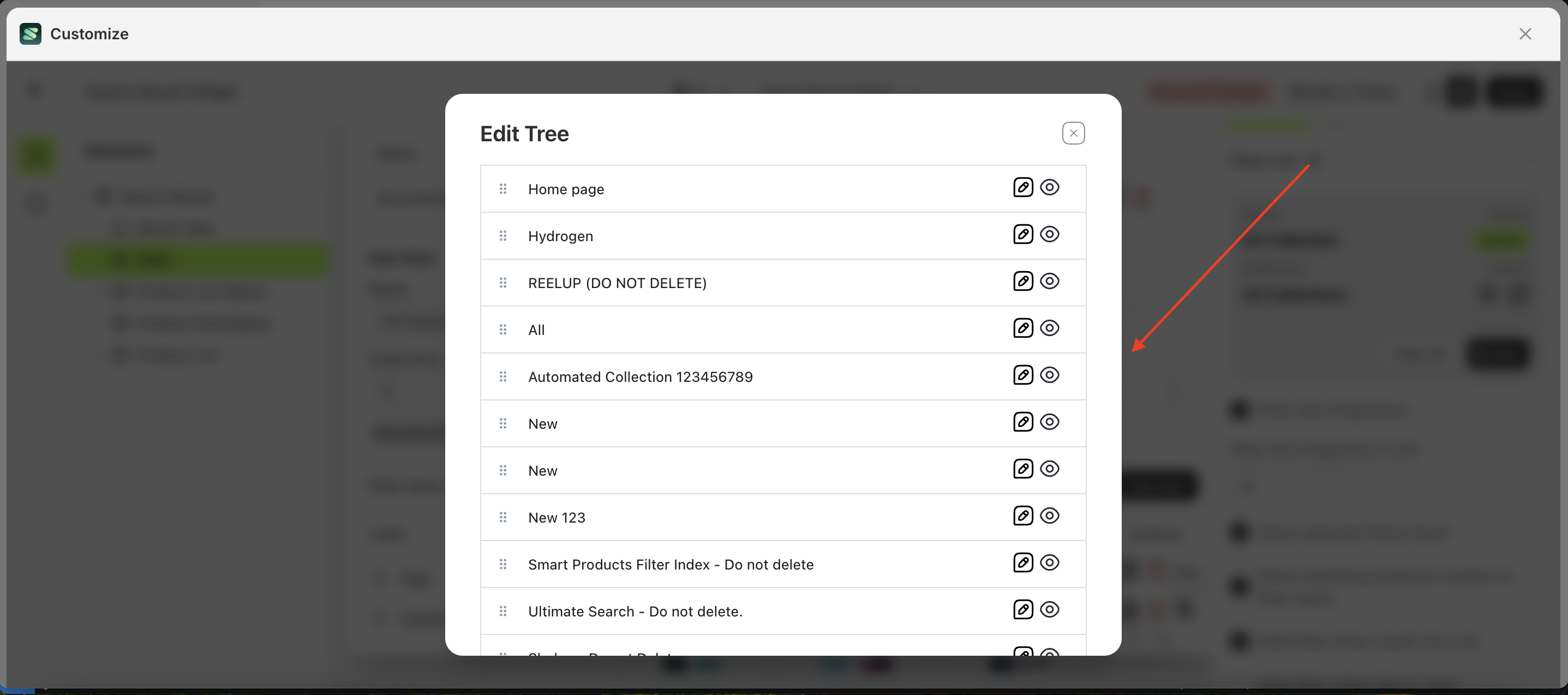
Task: Edit the first New entry
Action: click(x=1023, y=422)
